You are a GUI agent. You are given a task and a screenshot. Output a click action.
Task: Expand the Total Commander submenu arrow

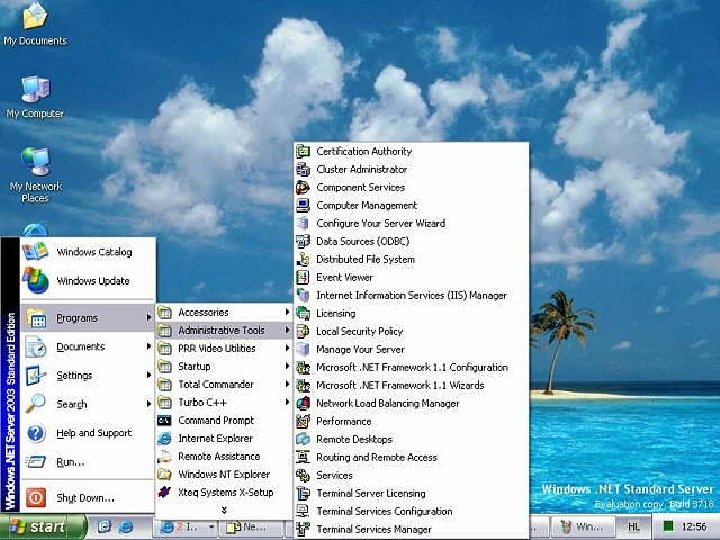(x=287, y=384)
